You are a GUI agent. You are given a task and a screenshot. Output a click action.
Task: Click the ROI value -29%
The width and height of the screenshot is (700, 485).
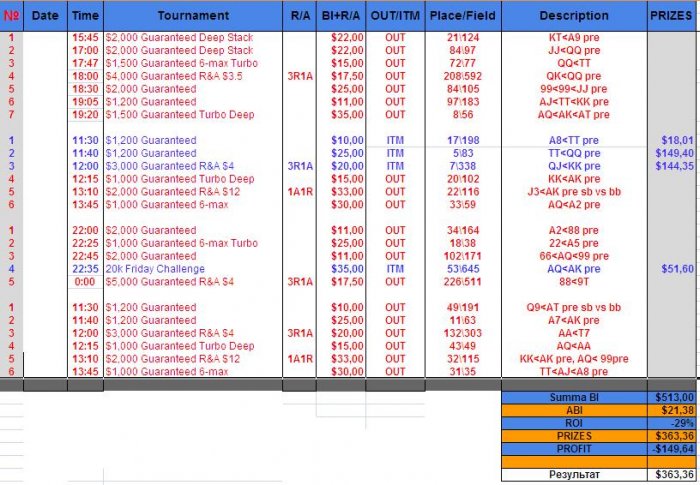pos(671,423)
